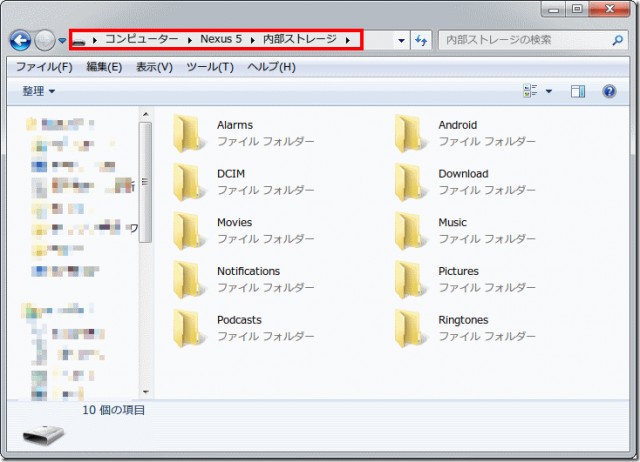Select Nexus 5 in the address breadcrumb
640x462 pixels.
click(221, 39)
